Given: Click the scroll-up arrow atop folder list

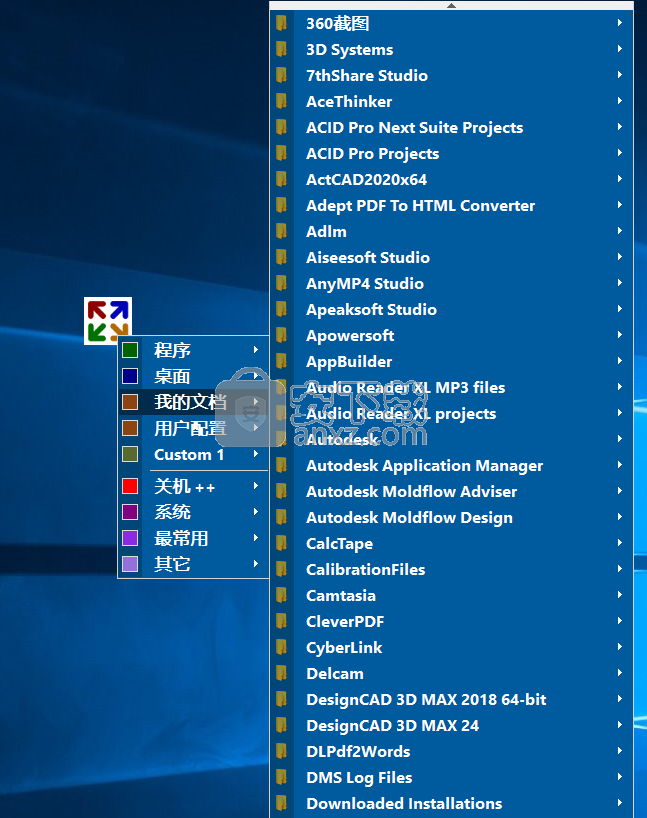Looking at the screenshot, I should pos(451,5).
